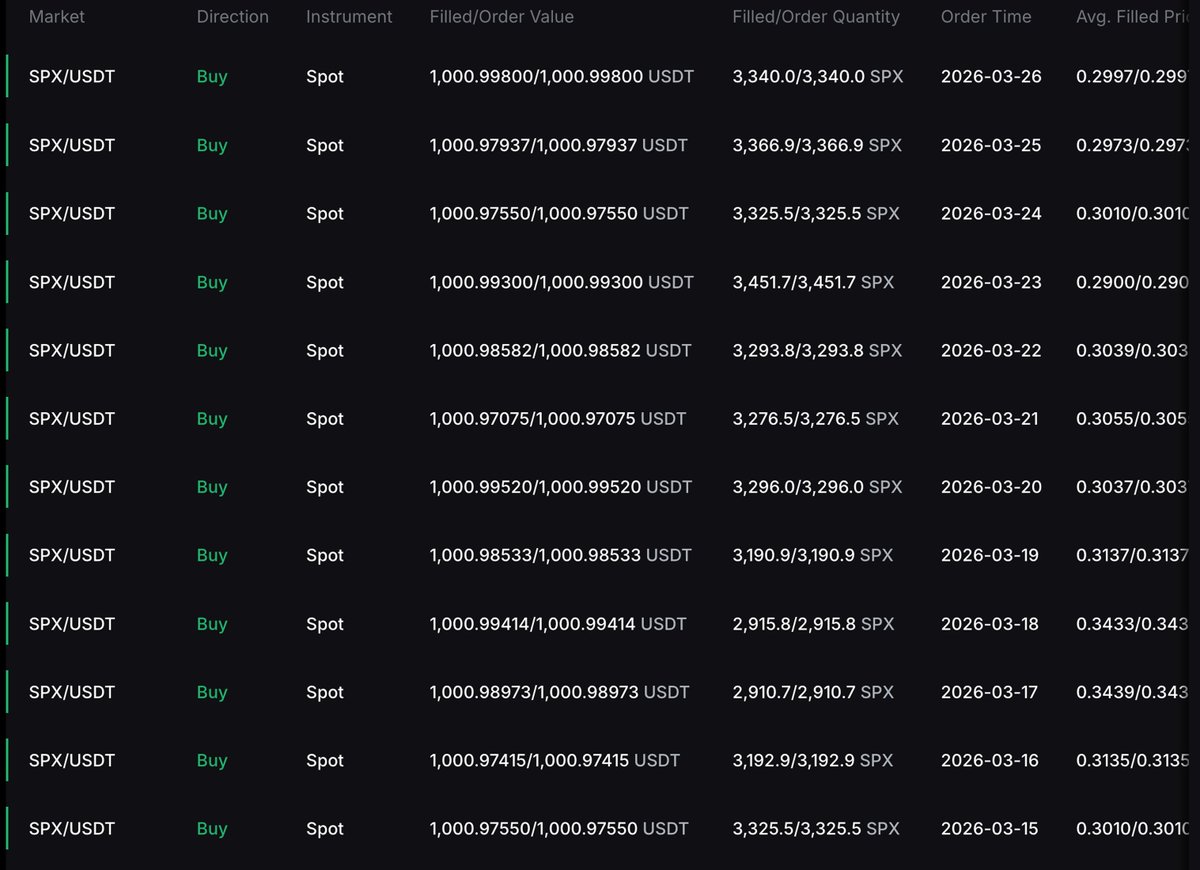Open SPX/USDT market in the 2026-03-25 row
The width and height of the screenshot is (1200, 870).
point(72,145)
